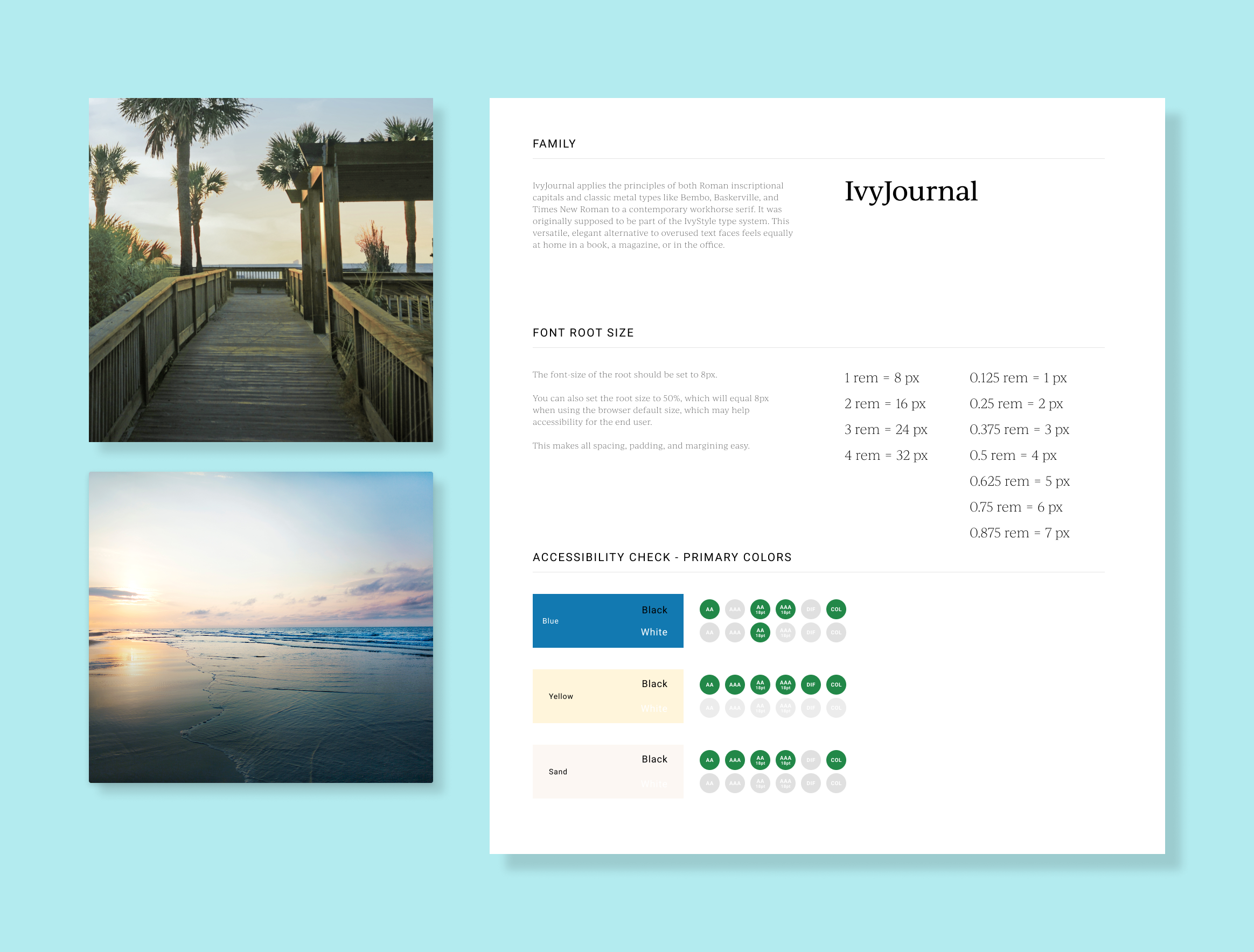Image resolution: width=1254 pixels, height=952 pixels.
Task: Click the large IvyJournal font name
Action: tap(910, 192)
